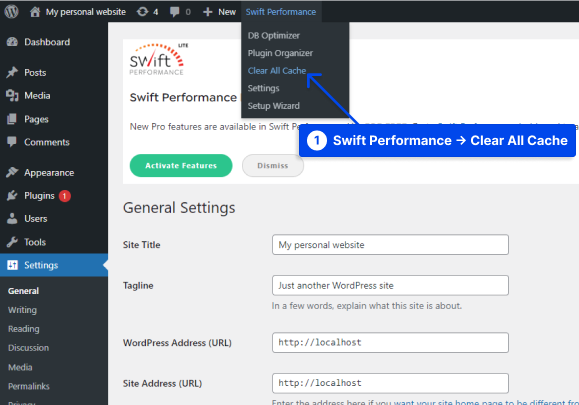Open Appearance menu in sidebar
This screenshot has width=579, height=405.
[x=49, y=173]
